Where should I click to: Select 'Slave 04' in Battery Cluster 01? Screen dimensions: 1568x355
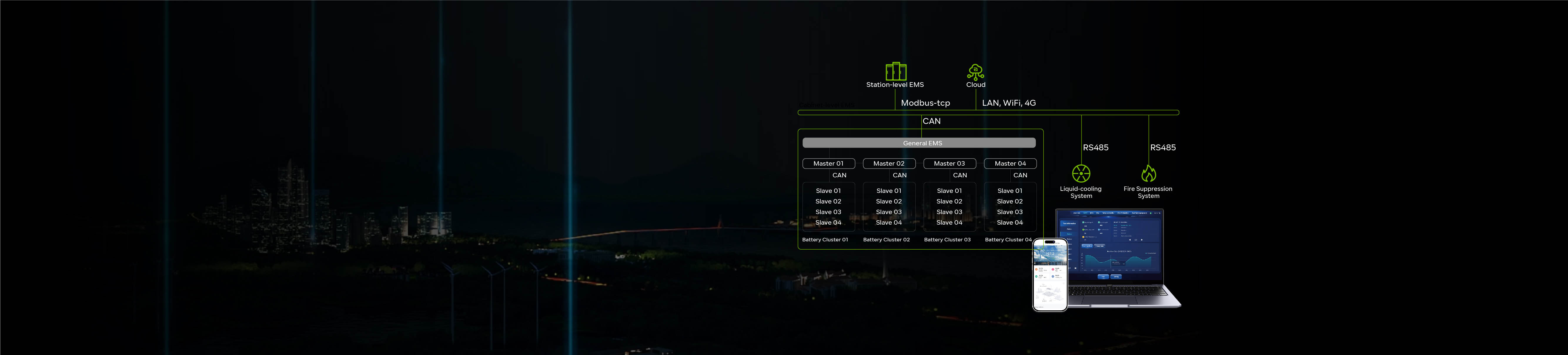(x=828, y=223)
